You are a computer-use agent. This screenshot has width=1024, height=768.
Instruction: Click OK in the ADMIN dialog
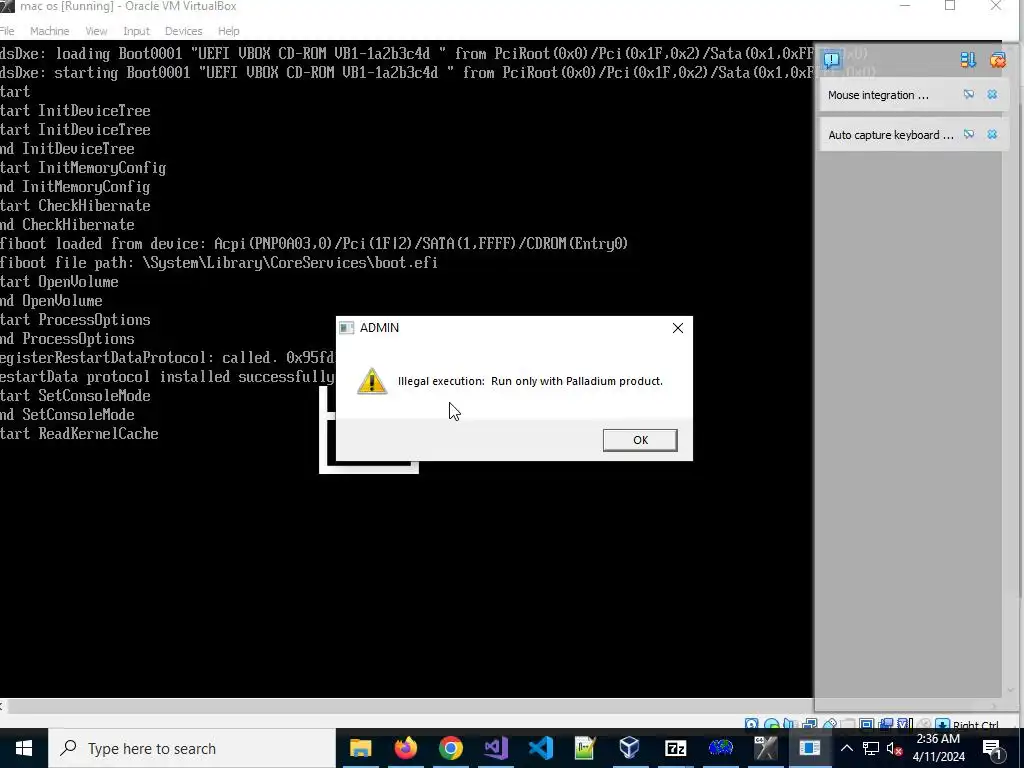[x=640, y=440]
